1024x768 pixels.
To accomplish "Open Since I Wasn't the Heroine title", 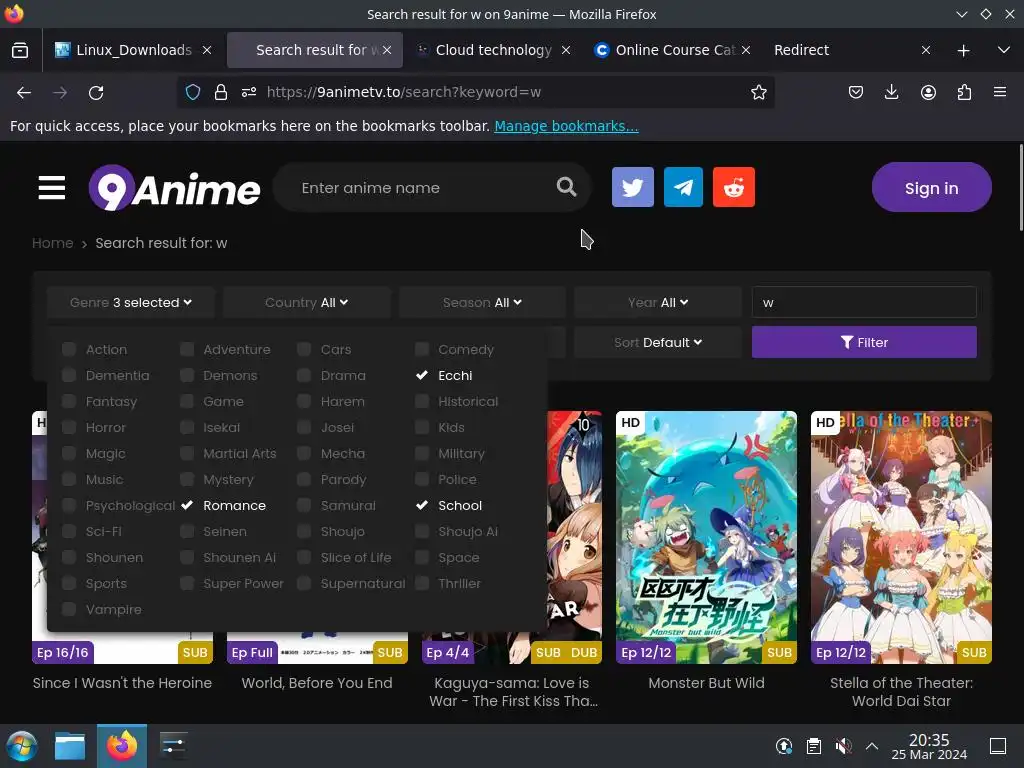I will coord(122,683).
